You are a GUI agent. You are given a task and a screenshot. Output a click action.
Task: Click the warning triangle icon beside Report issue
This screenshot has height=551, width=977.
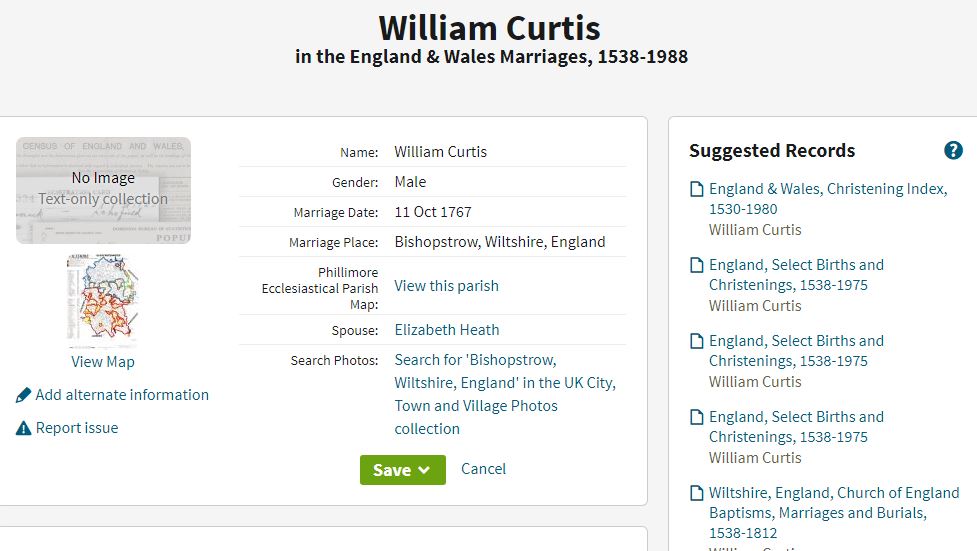point(23,428)
